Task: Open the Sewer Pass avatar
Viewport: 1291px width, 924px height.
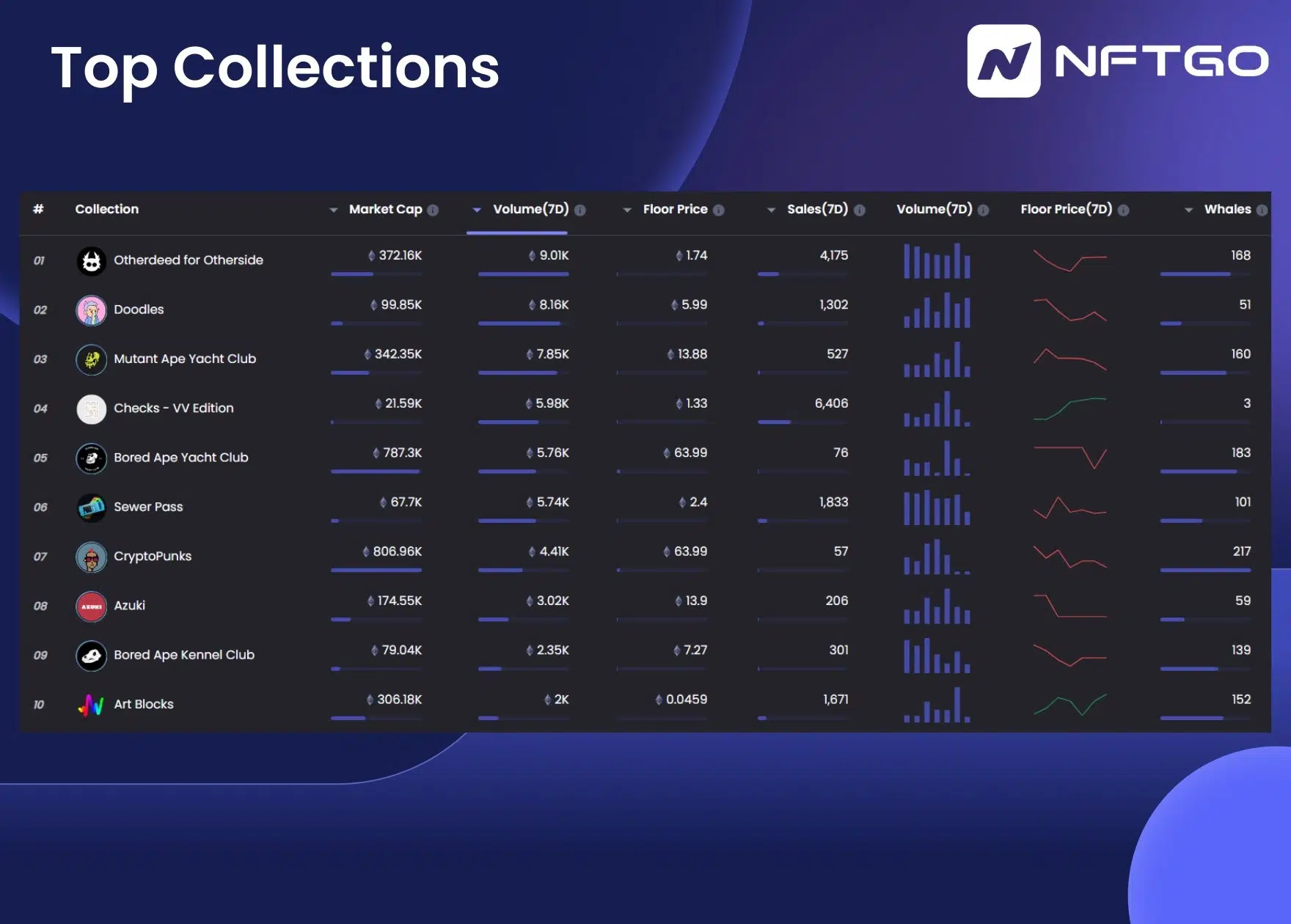Action: click(92, 507)
